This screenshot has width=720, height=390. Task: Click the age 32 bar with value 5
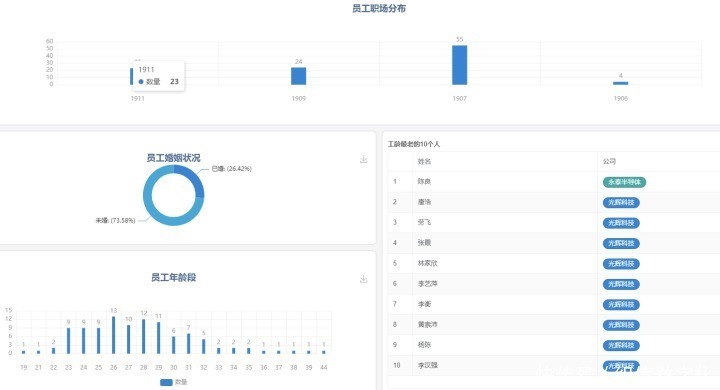[x=203, y=346]
